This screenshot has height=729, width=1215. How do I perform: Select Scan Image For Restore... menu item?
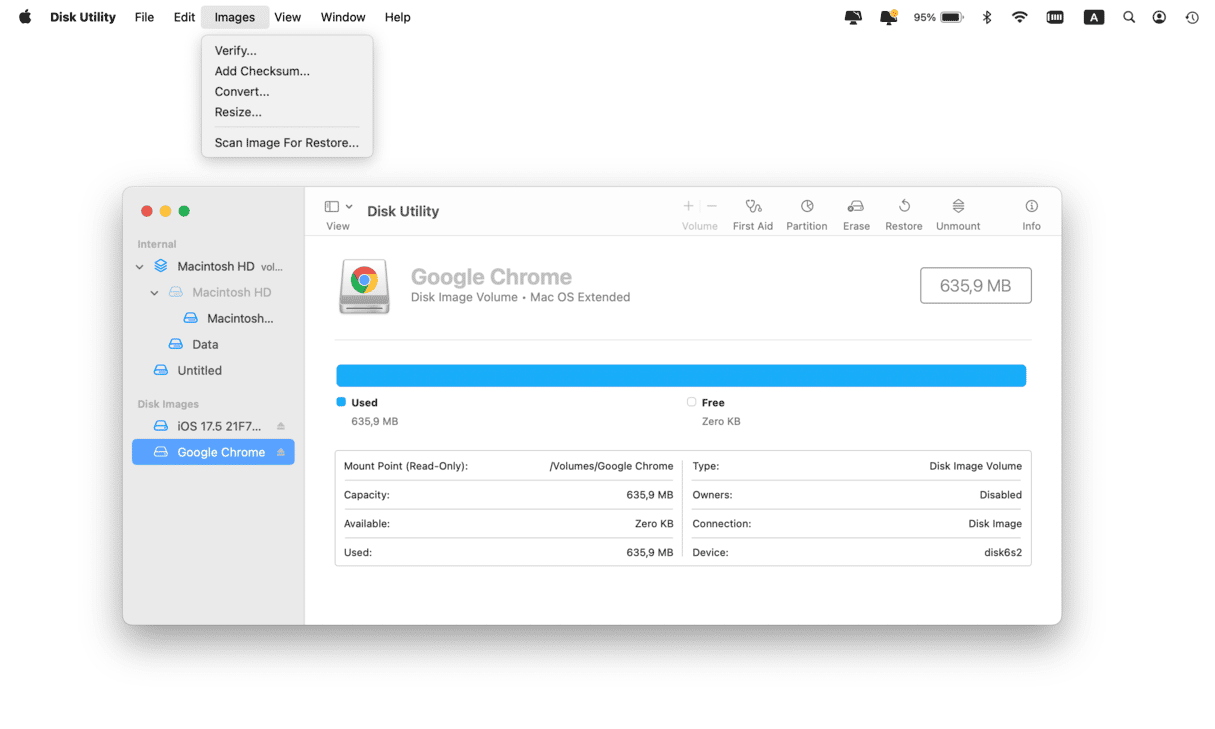[x=286, y=143]
